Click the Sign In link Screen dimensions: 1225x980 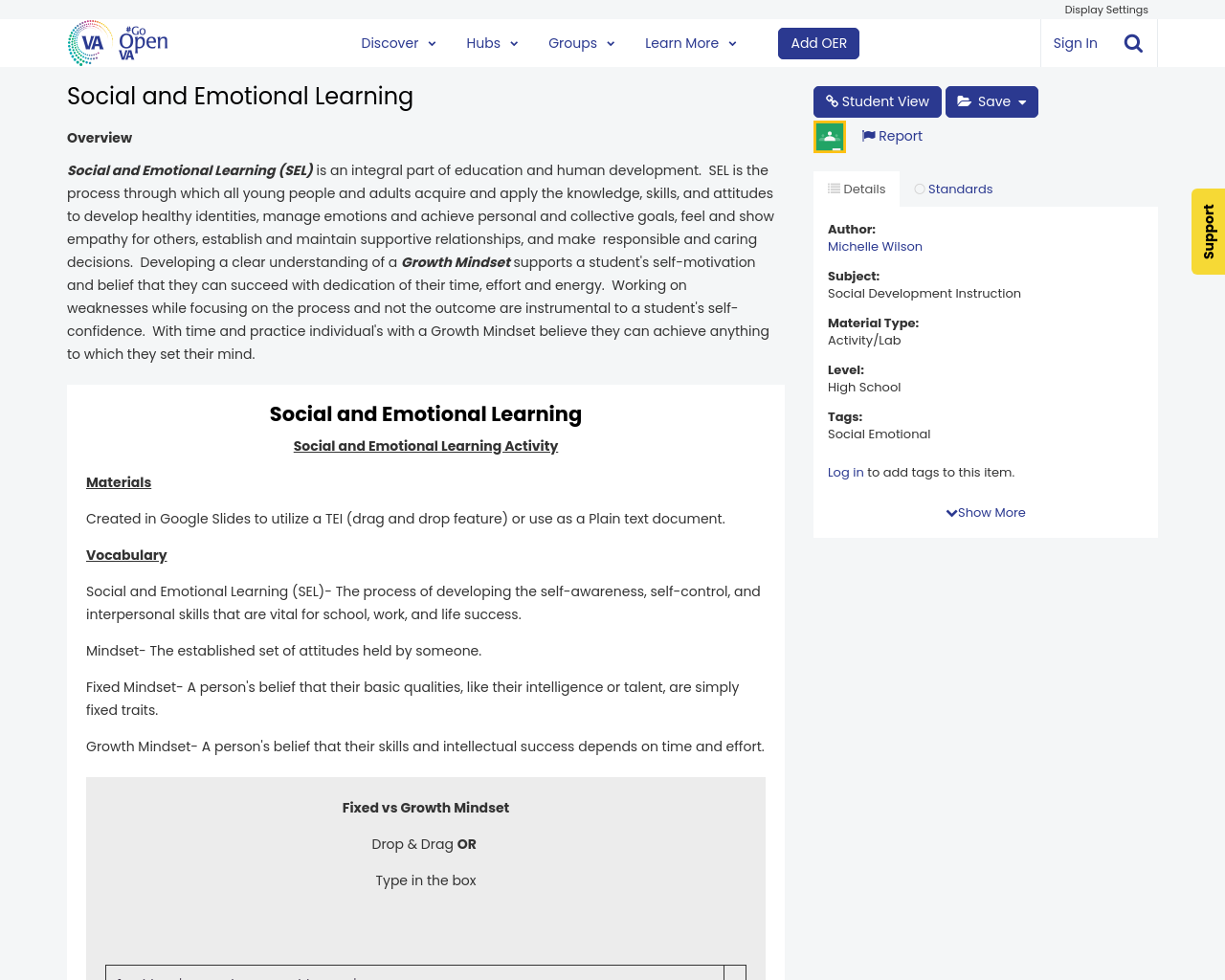click(x=1075, y=42)
